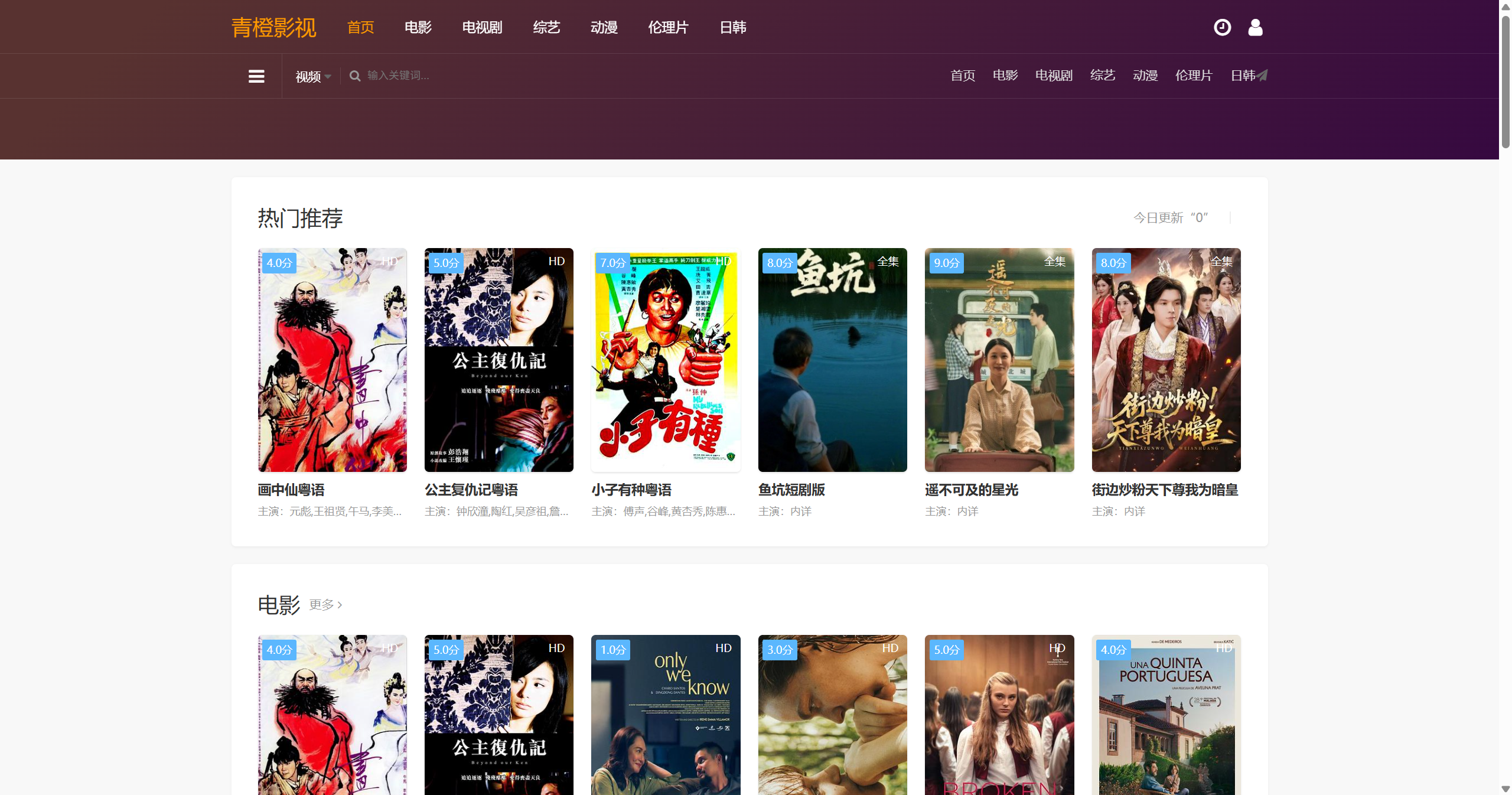Click the 9.0分 rating badge
The image size is (1512, 795).
click(946, 263)
